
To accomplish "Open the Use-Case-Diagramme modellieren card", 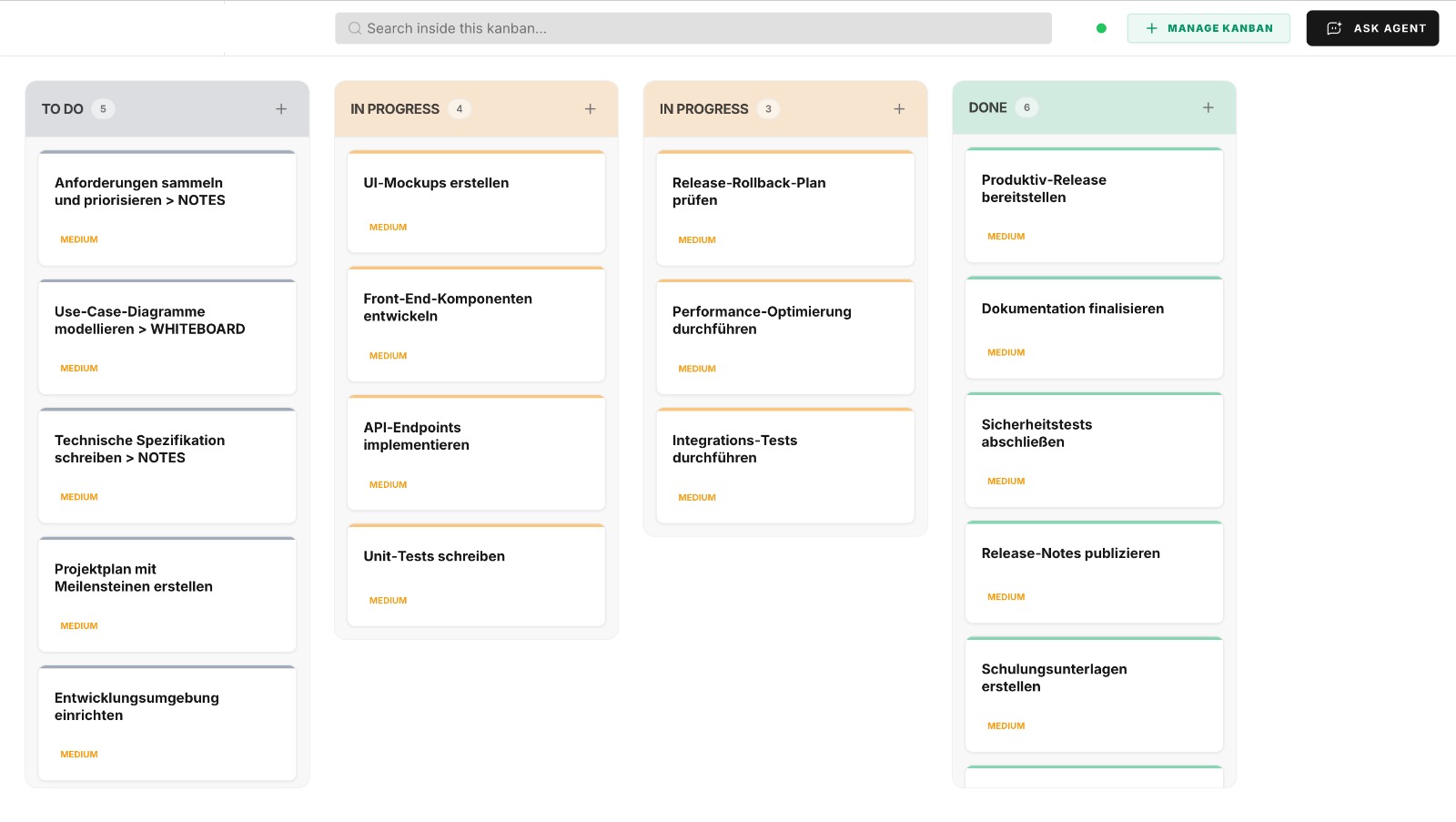I will tap(167, 337).
